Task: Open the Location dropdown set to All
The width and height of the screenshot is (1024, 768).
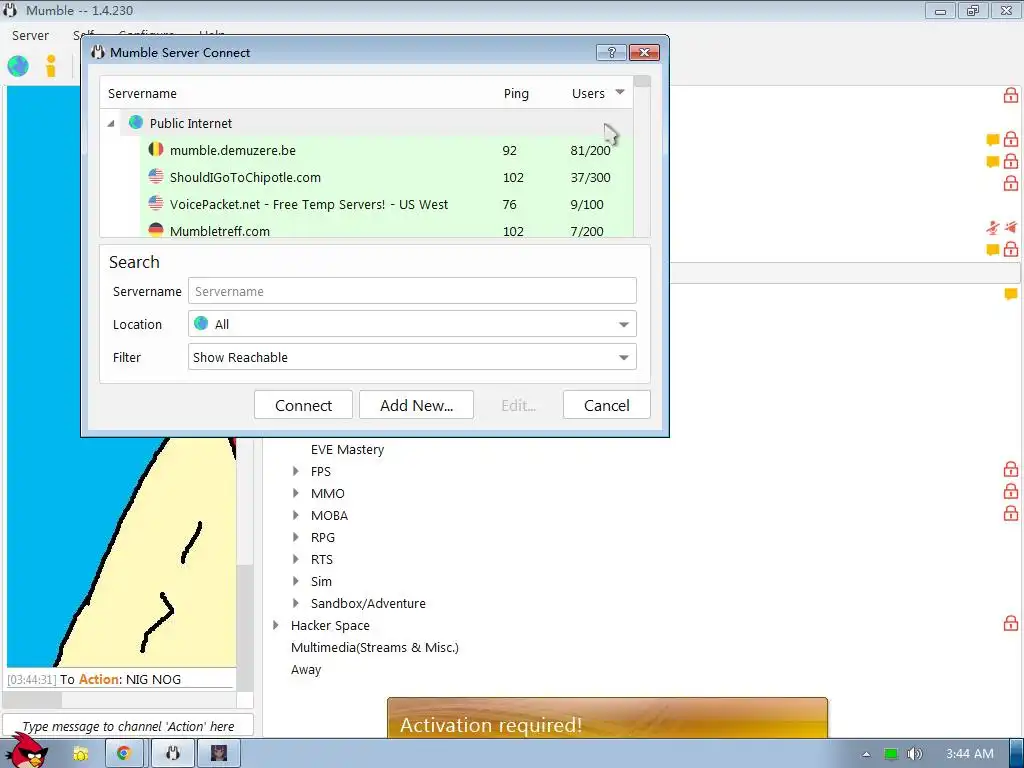Action: (412, 324)
